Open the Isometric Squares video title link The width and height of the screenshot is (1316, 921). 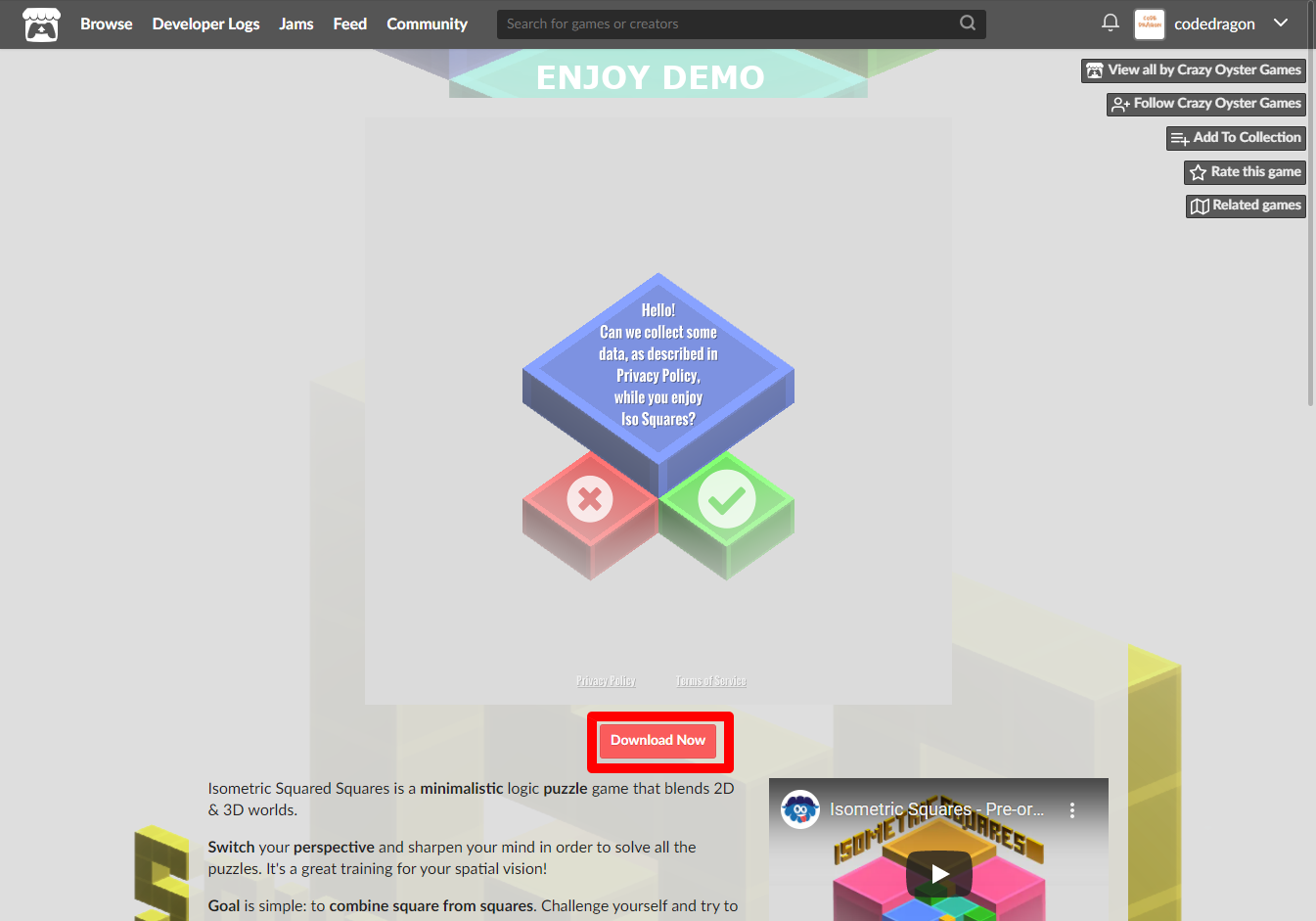[936, 809]
